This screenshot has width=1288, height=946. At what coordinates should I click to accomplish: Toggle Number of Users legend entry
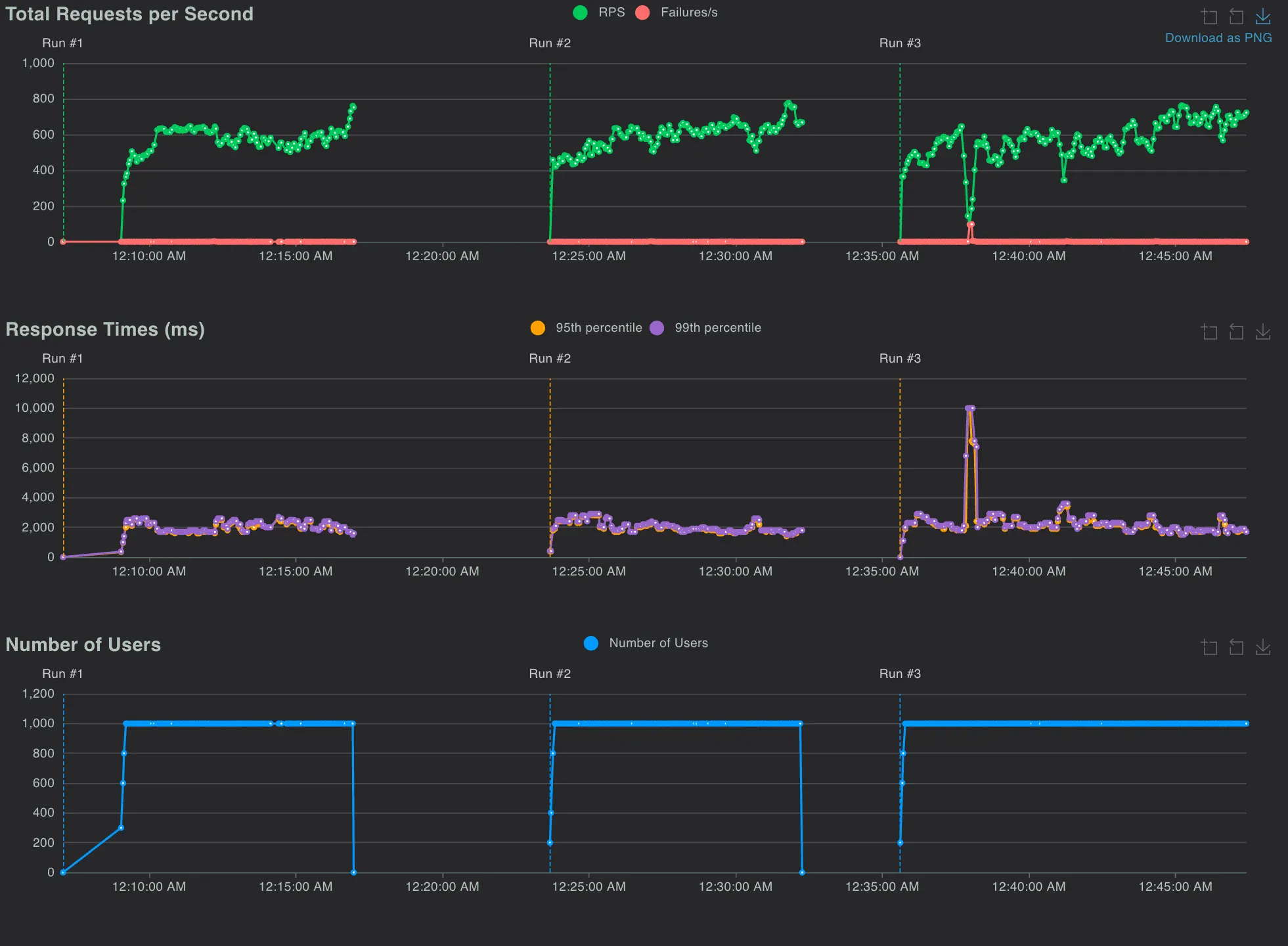coord(658,643)
